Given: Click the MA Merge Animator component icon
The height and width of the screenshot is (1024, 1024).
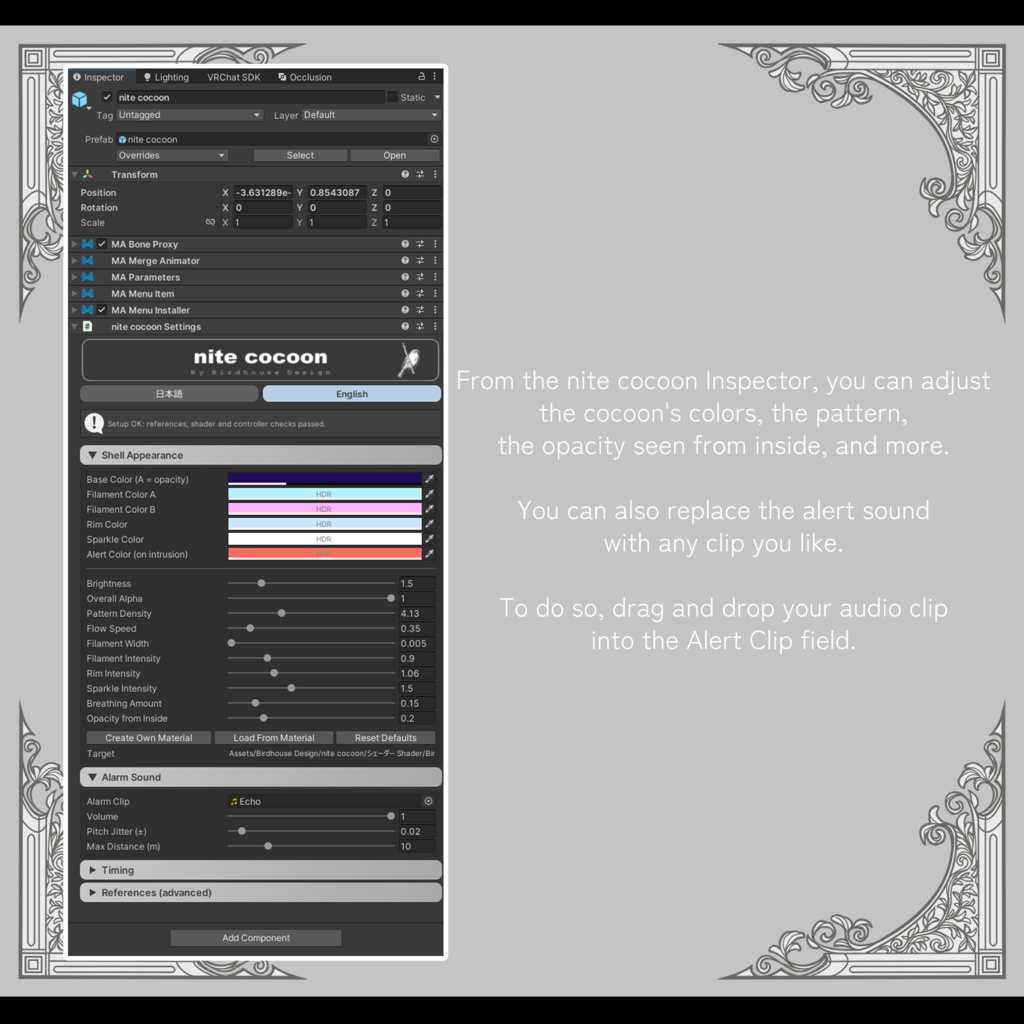Looking at the screenshot, I should 88,261.
